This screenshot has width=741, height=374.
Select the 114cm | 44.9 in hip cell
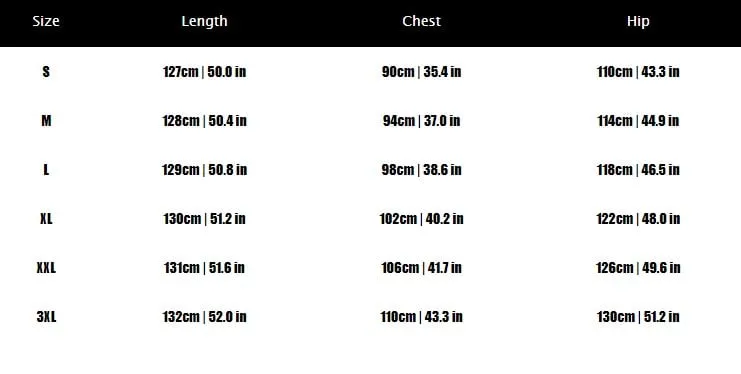(638, 121)
